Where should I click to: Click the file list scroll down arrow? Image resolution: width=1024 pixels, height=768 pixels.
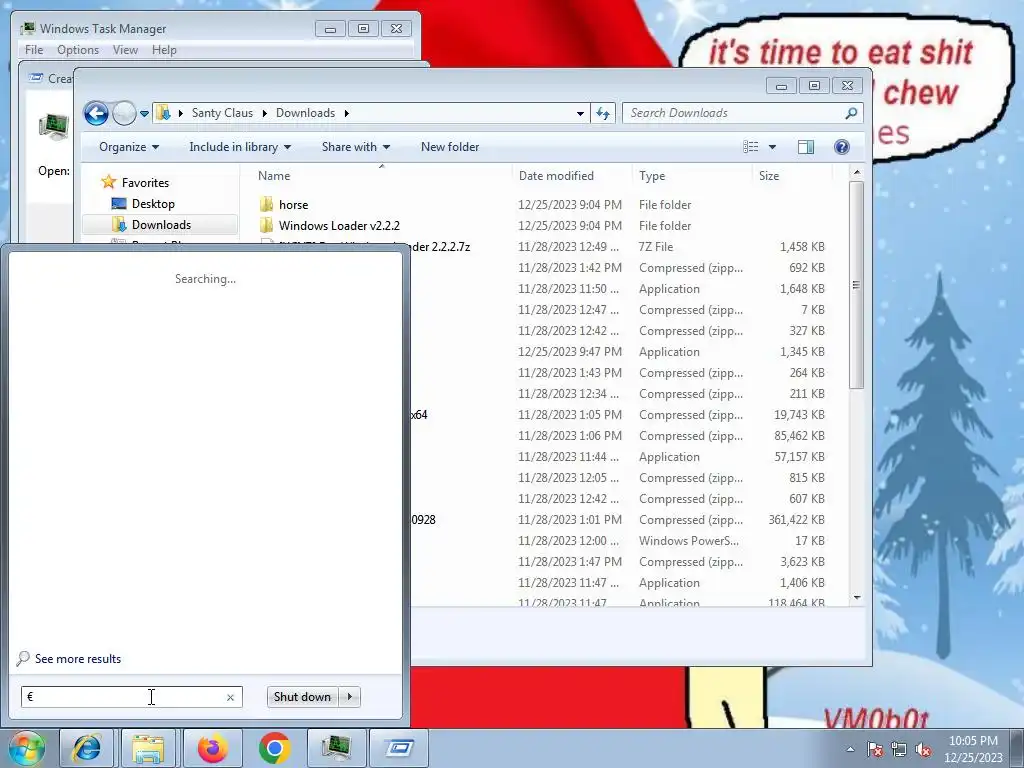857,598
